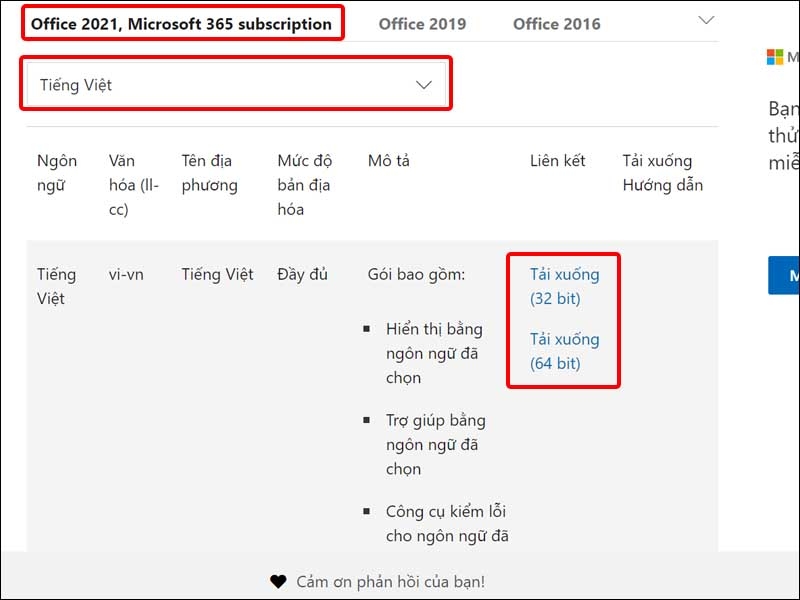This screenshot has height=600, width=800.
Task: Click the Ngôn ngữ column header
Action: 57,172
